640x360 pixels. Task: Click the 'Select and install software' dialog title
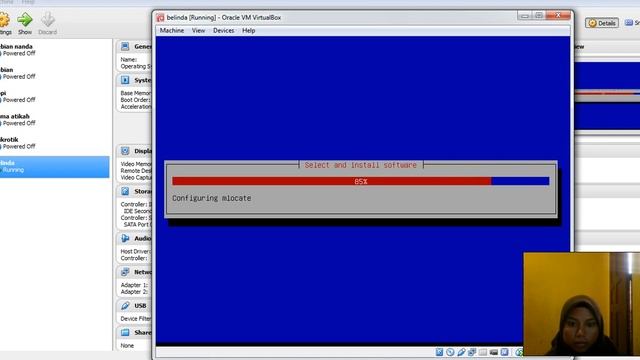point(361,165)
